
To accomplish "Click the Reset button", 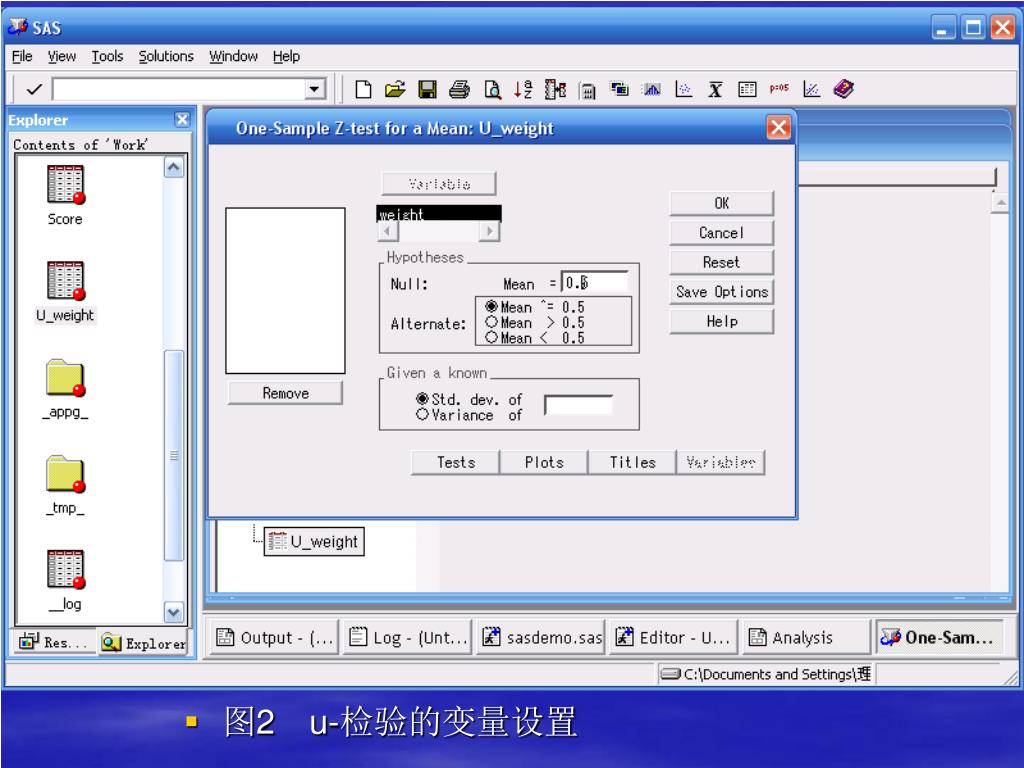I will [721, 262].
